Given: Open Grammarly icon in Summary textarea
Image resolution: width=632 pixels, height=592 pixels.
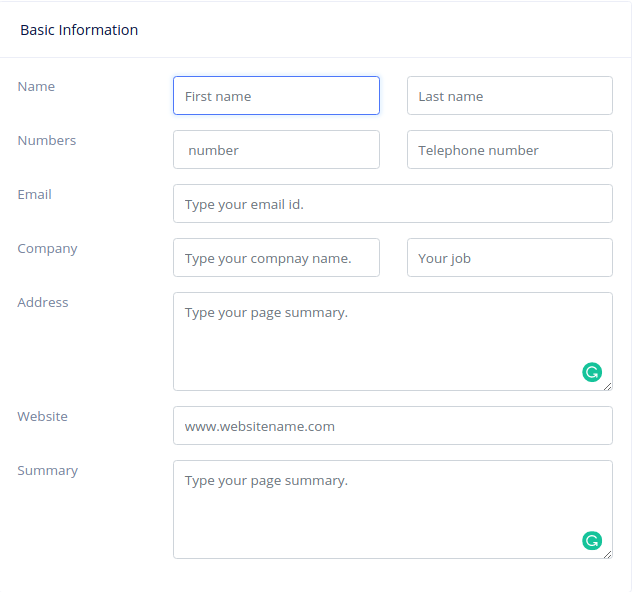Looking at the screenshot, I should (592, 540).
